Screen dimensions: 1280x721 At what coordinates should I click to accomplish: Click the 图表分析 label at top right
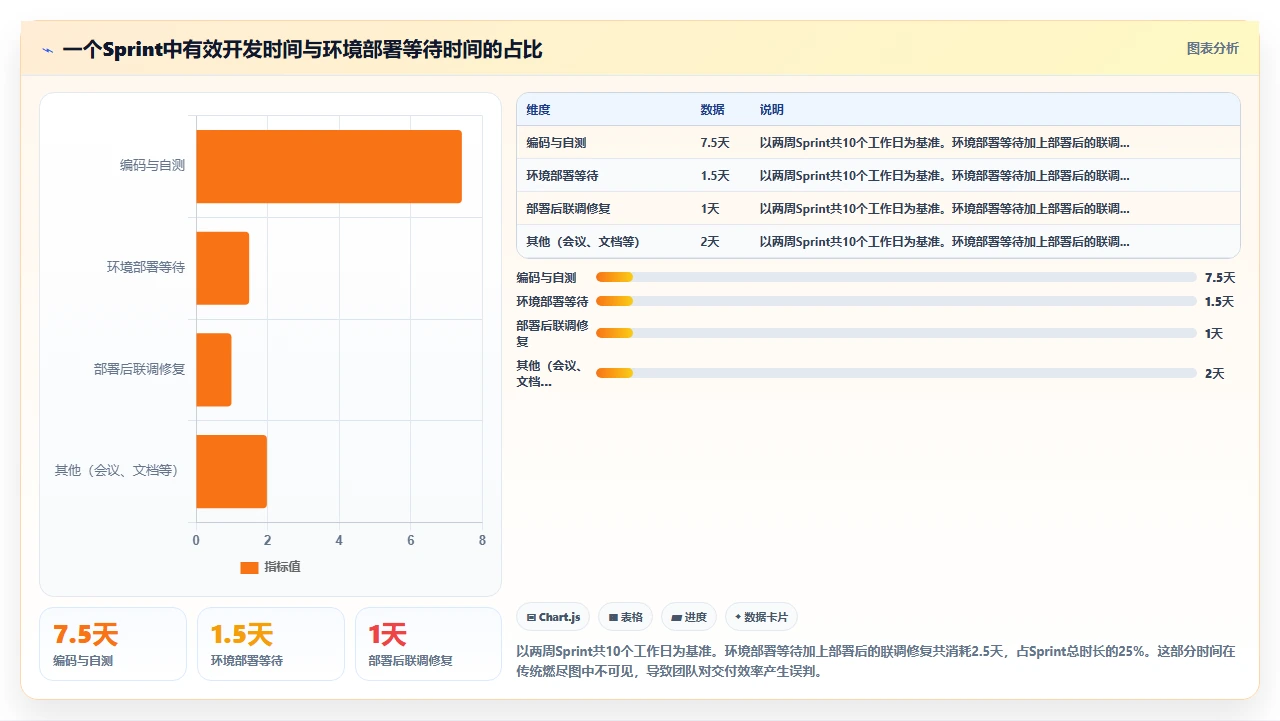1212,48
